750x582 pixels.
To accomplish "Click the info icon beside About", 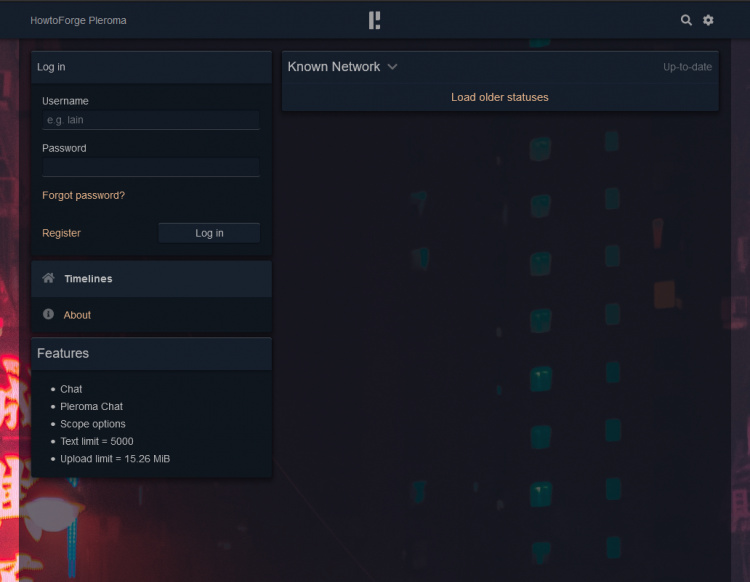I will [x=48, y=315].
